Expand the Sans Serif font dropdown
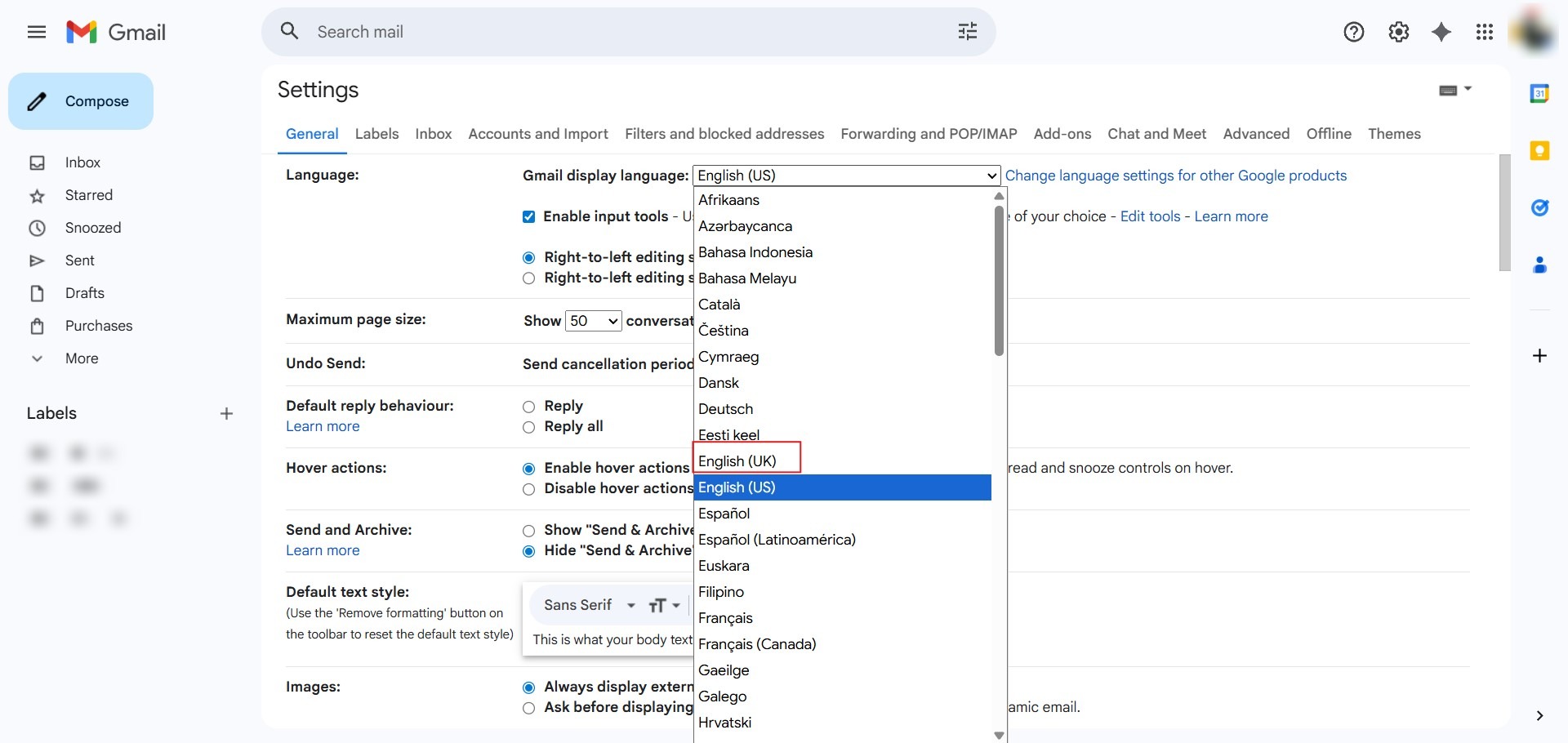Screen dimensions: 1568x743 click(x=590, y=605)
